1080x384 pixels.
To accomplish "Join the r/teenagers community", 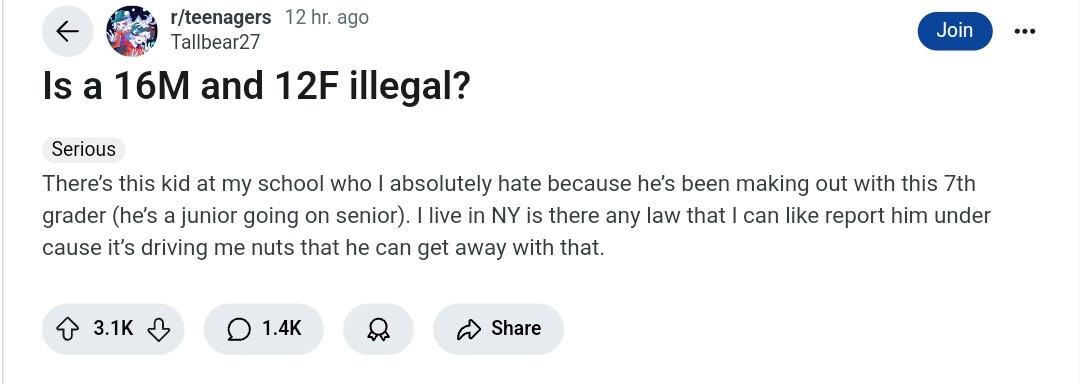I will 955,31.
